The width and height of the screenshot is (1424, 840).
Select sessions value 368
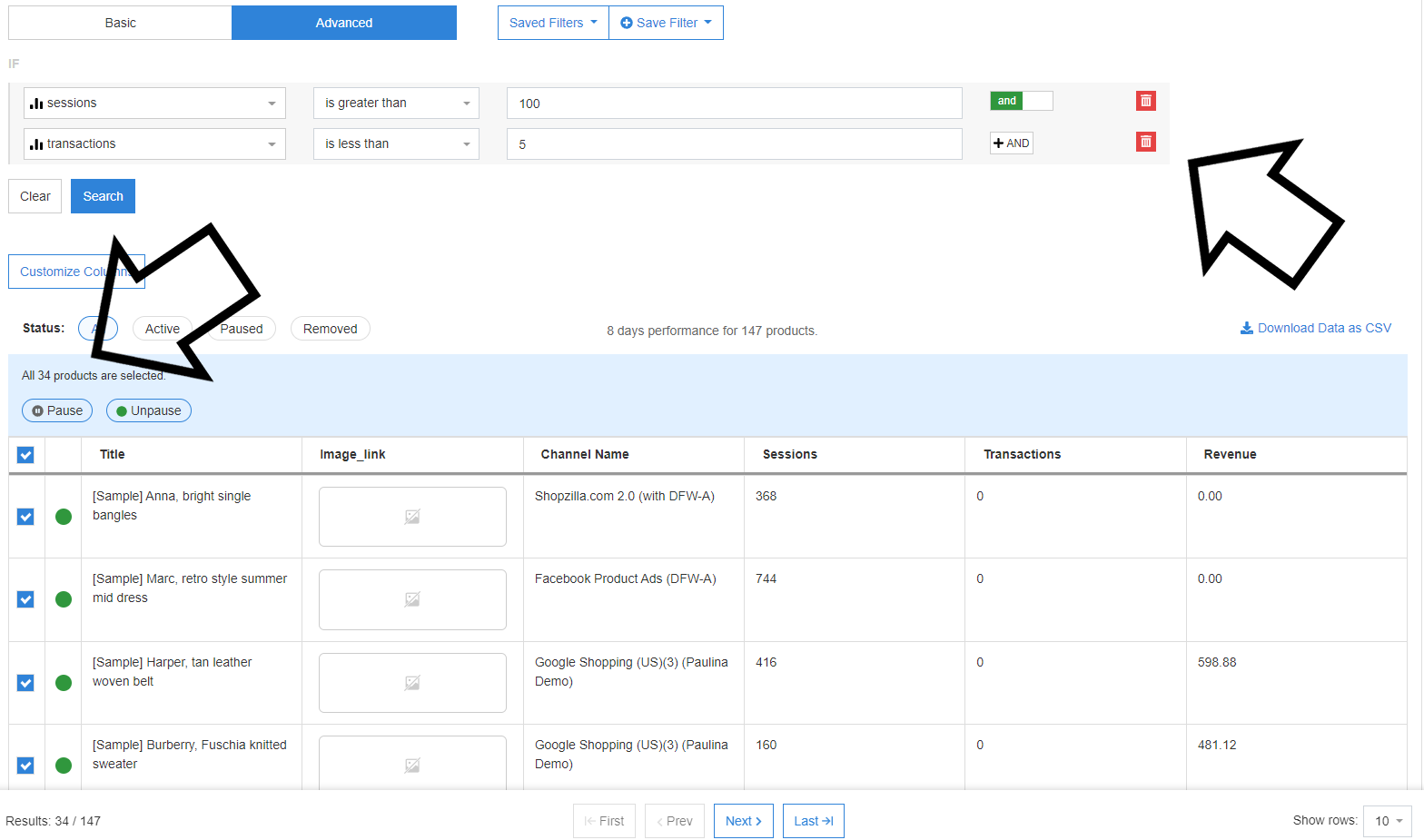click(x=766, y=496)
